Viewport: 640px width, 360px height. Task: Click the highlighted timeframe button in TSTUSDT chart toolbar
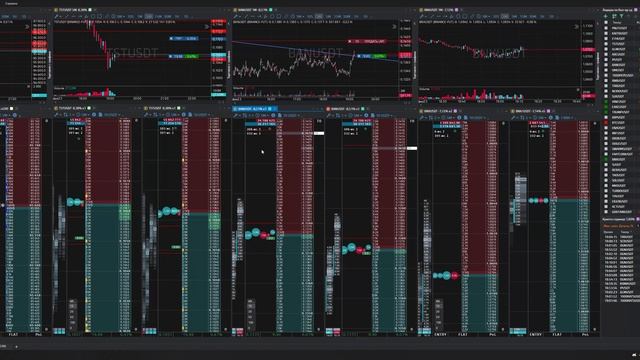pos(149,16)
